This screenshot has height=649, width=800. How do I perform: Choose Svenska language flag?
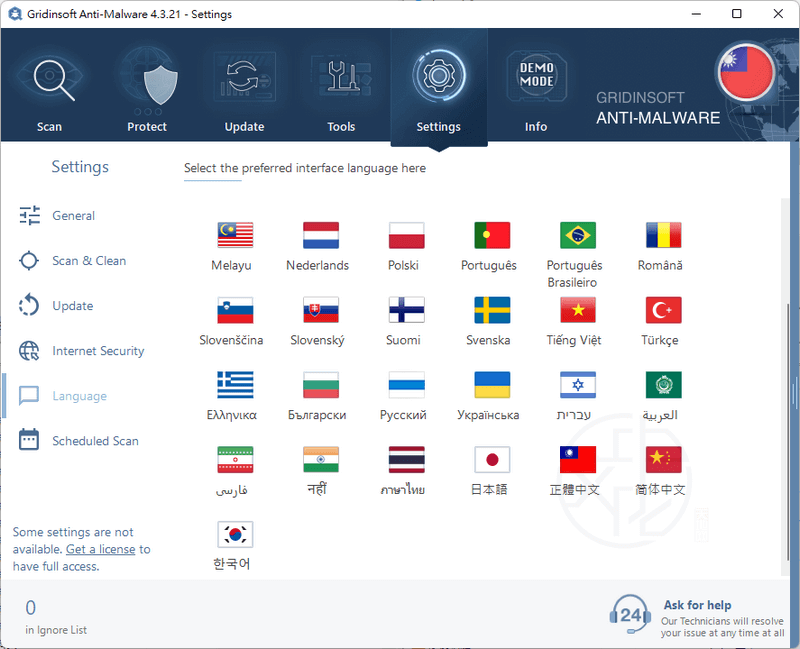coord(492,310)
